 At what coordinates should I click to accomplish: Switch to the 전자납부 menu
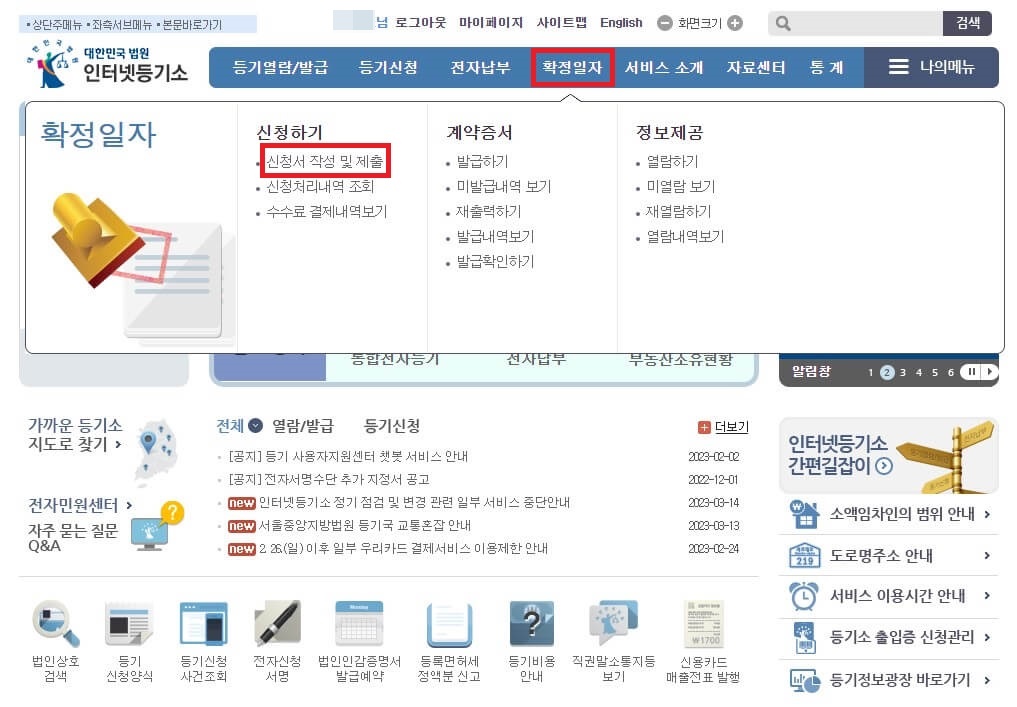(480, 69)
